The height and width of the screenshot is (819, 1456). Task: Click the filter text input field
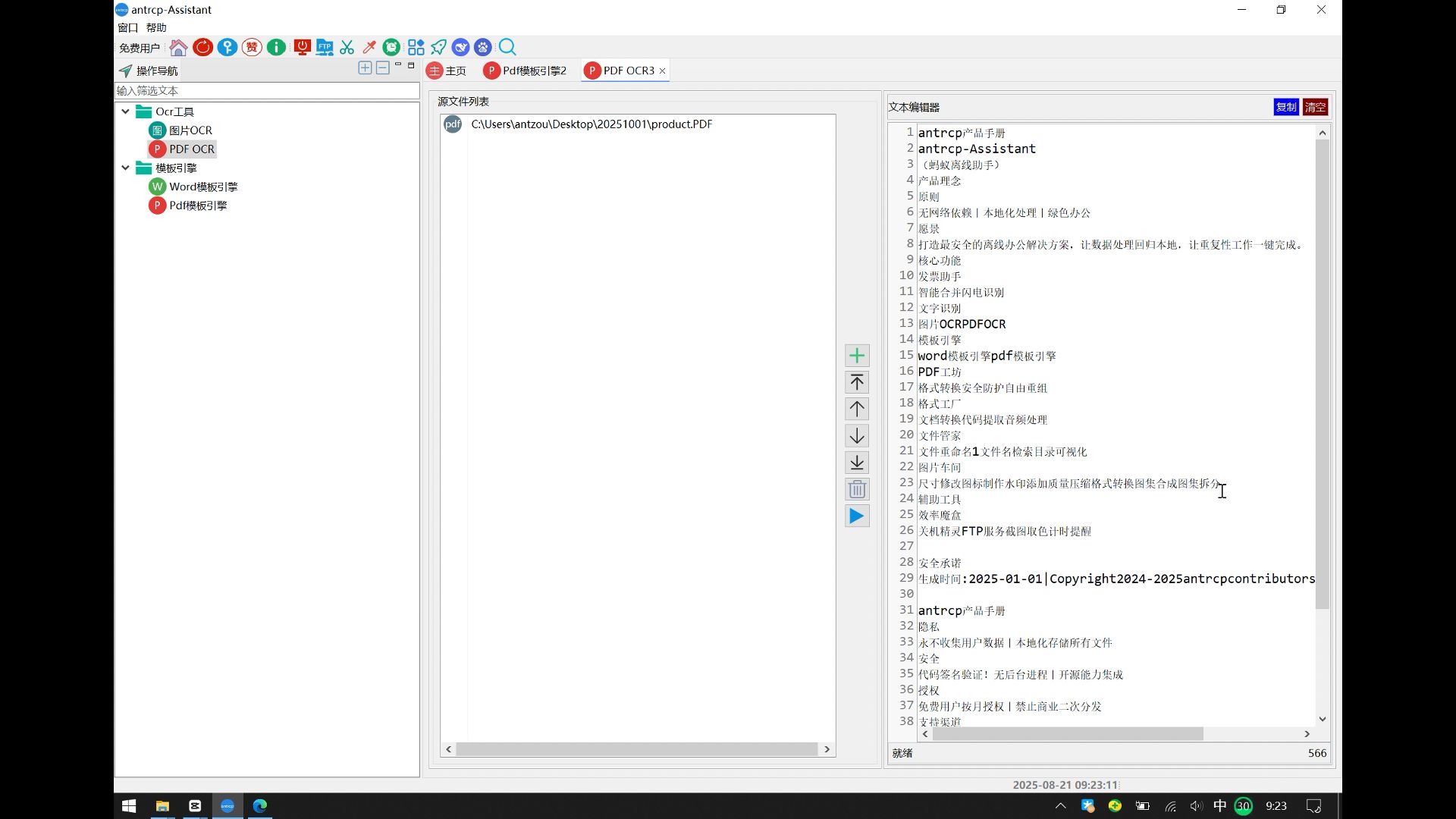point(267,90)
